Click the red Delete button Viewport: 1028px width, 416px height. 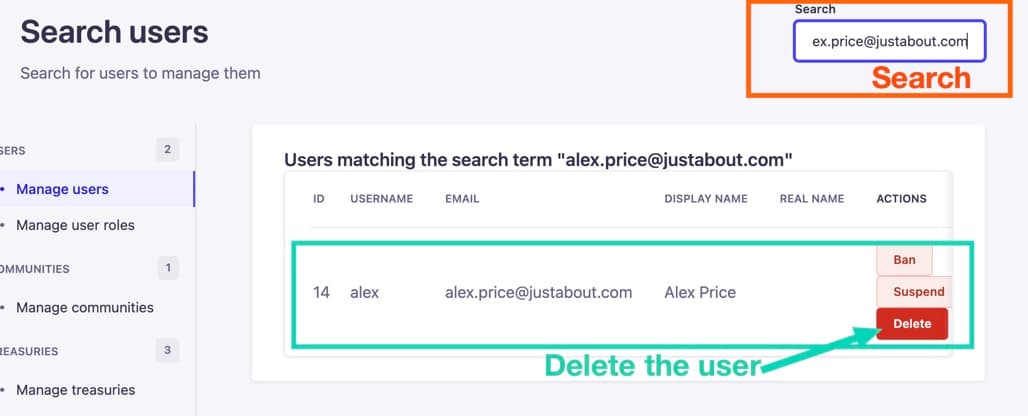(911, 324)
